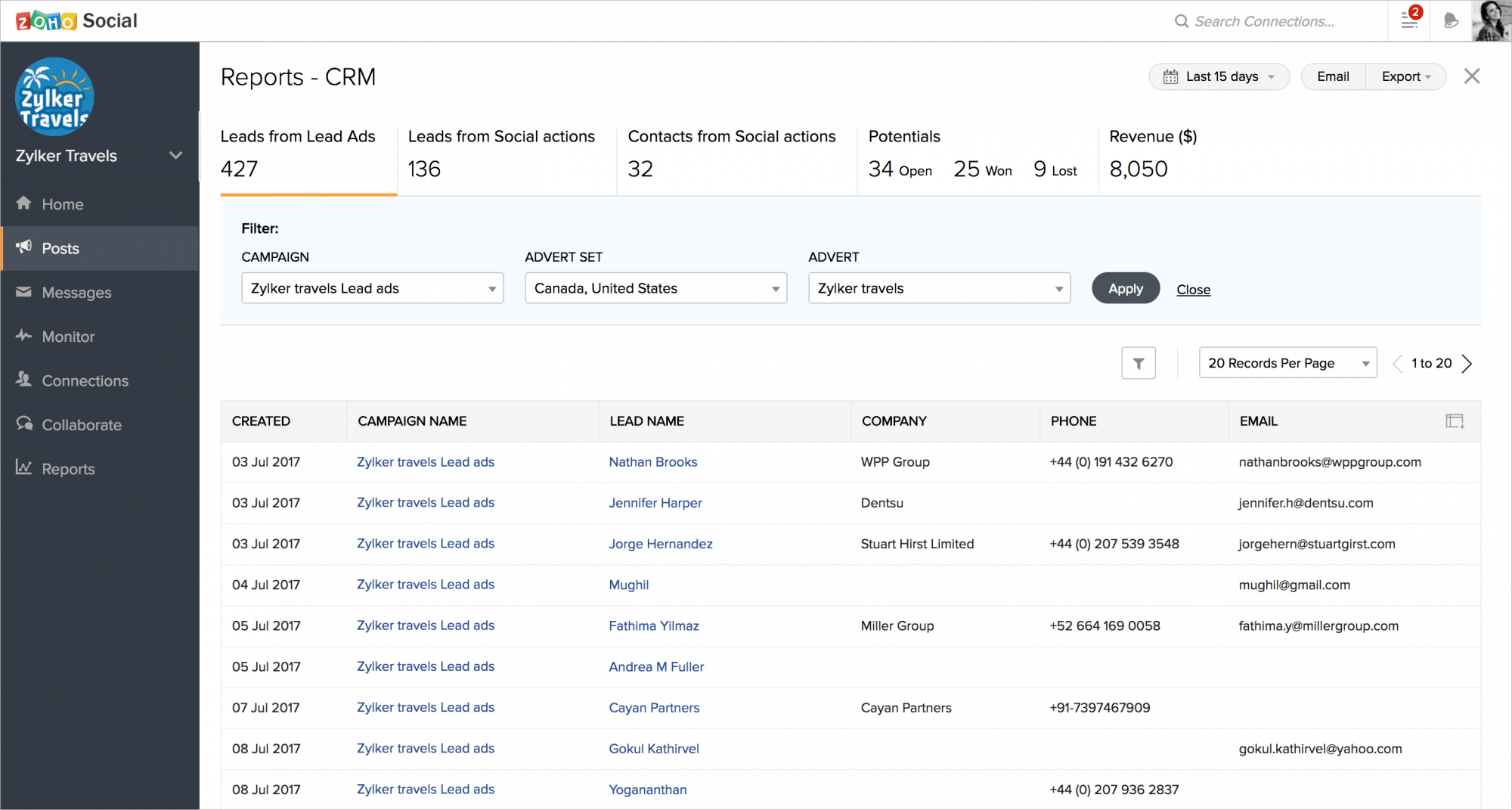The height and width of the screenshot is (810, 1512).
Task: Click the Apply filter button
Action: point(1125,288)
